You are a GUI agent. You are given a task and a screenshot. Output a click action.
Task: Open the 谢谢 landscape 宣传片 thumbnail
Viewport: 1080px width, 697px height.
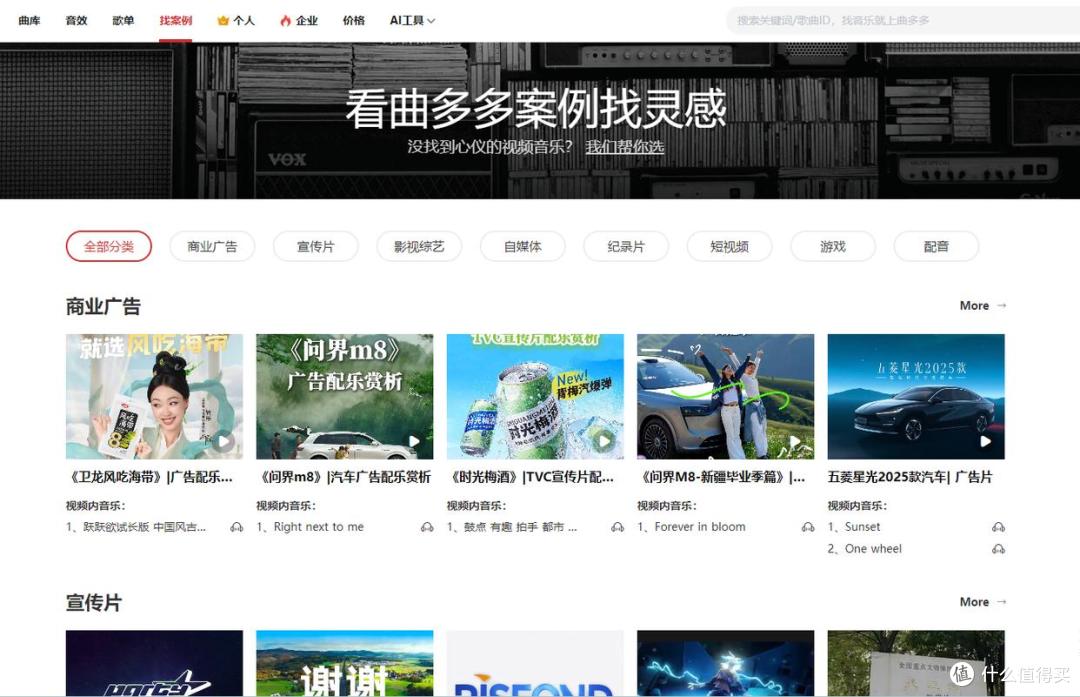(344, 663)
